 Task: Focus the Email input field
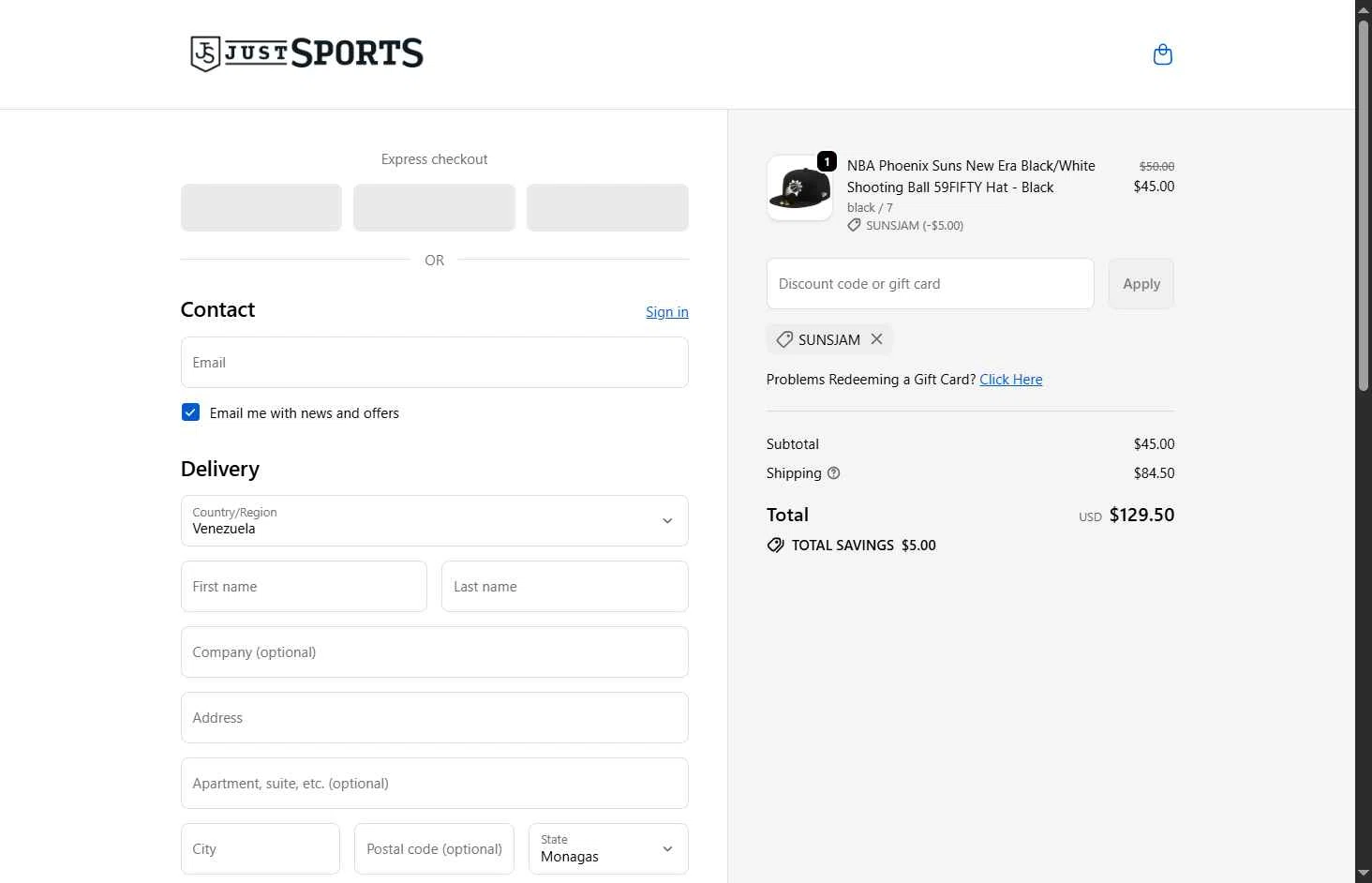click(x=434, y=363)
